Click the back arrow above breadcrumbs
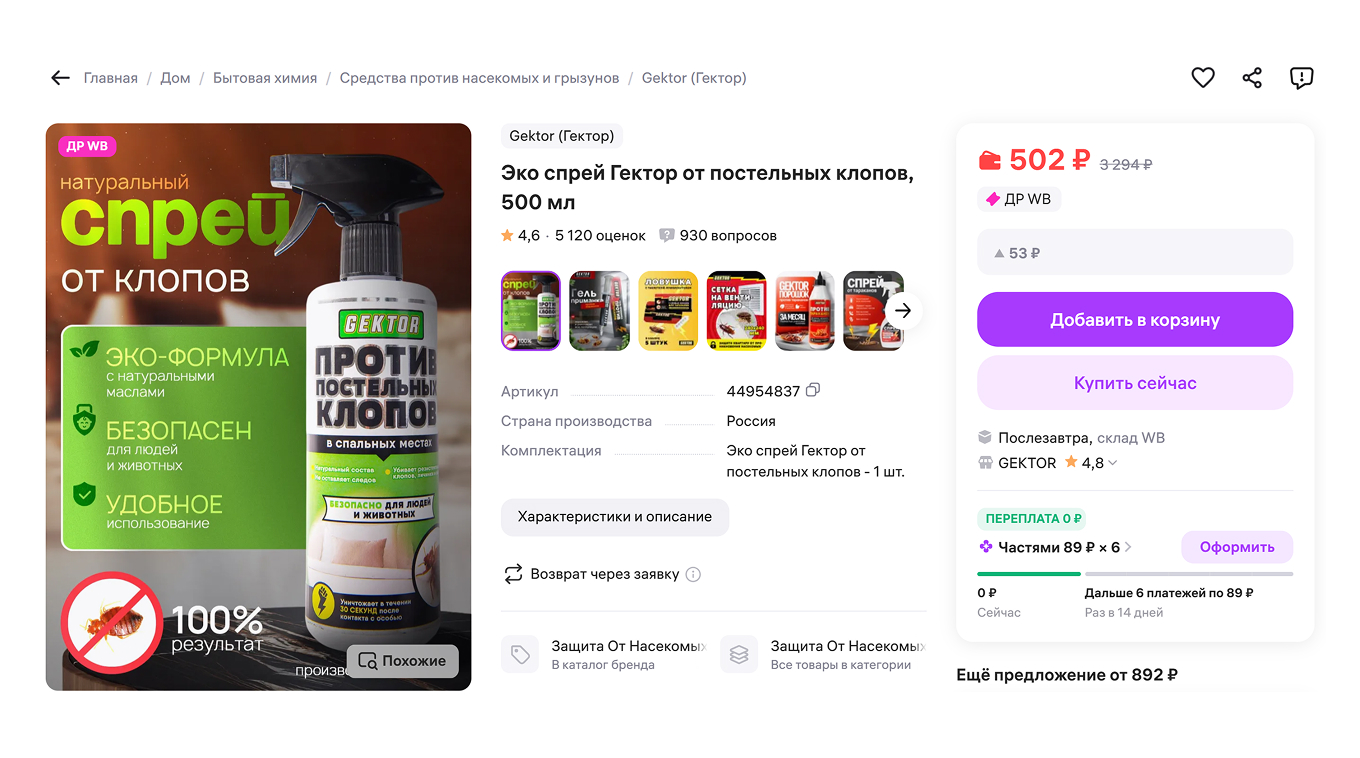The height and width of the screenshot is (758, 1360). point(60,77)
